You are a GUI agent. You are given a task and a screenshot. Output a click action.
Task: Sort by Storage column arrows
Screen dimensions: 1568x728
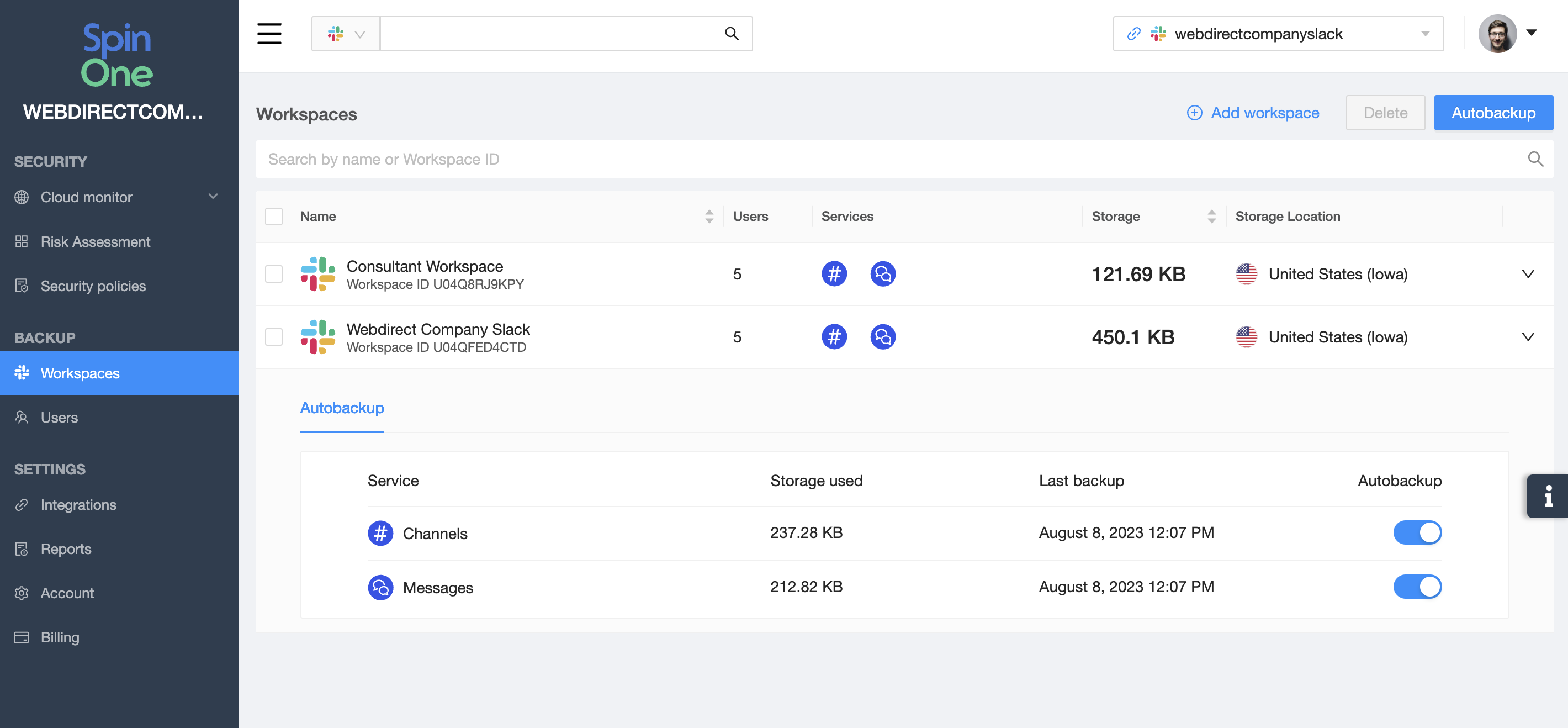tap(1211, 217)
